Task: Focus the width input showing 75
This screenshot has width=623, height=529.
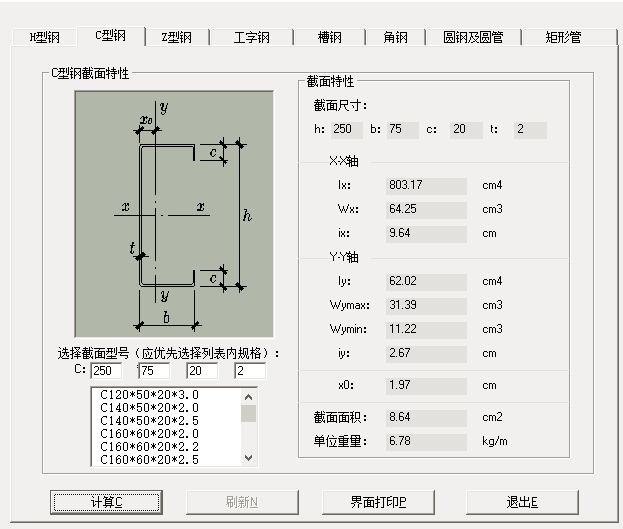Action: coord(154,370)
